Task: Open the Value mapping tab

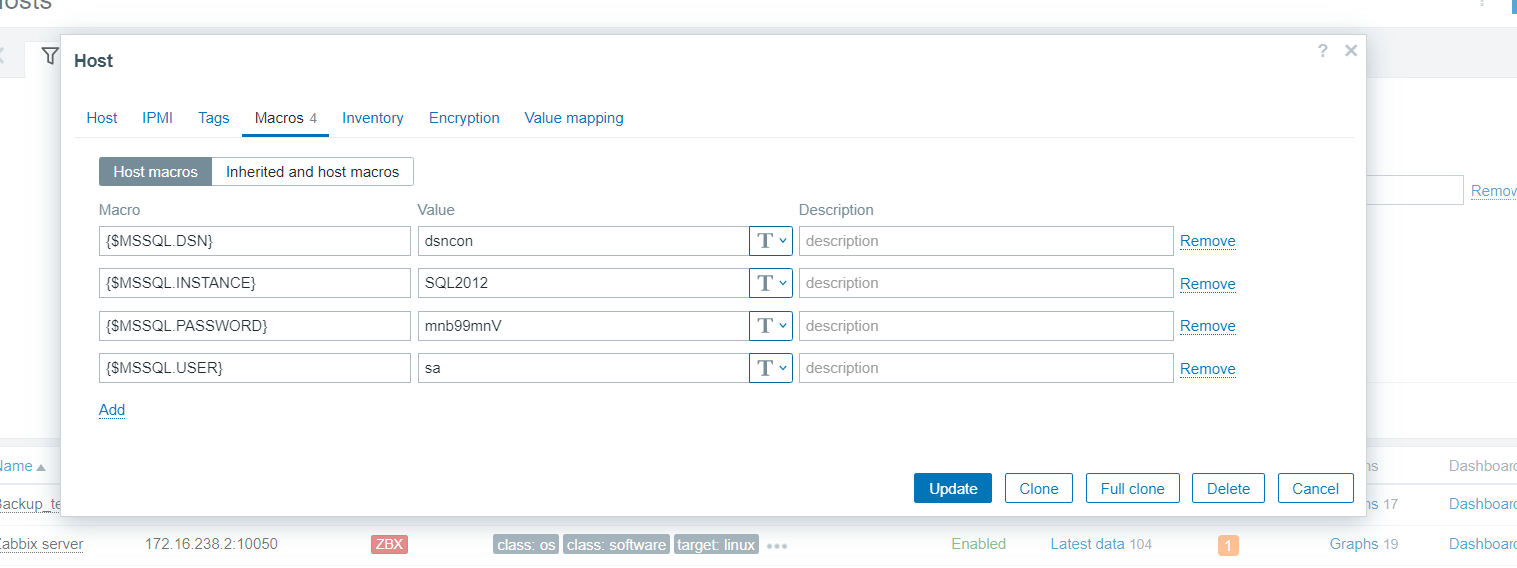Action: (573, 118)
